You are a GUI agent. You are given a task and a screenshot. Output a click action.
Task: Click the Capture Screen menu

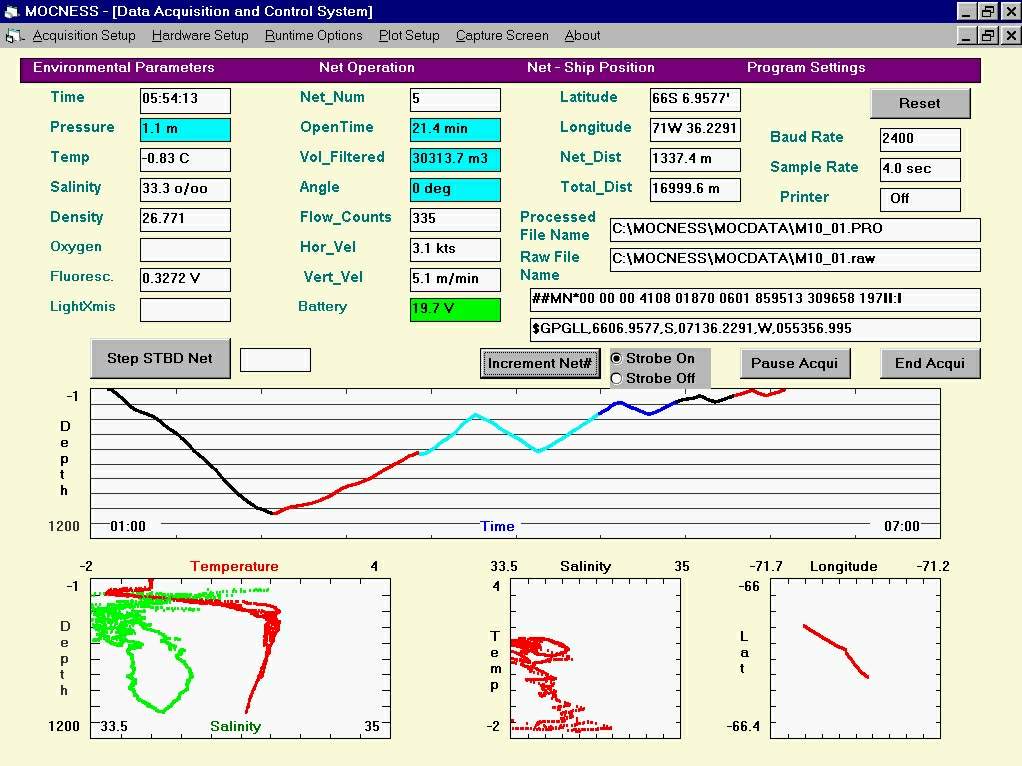(502, 36)
